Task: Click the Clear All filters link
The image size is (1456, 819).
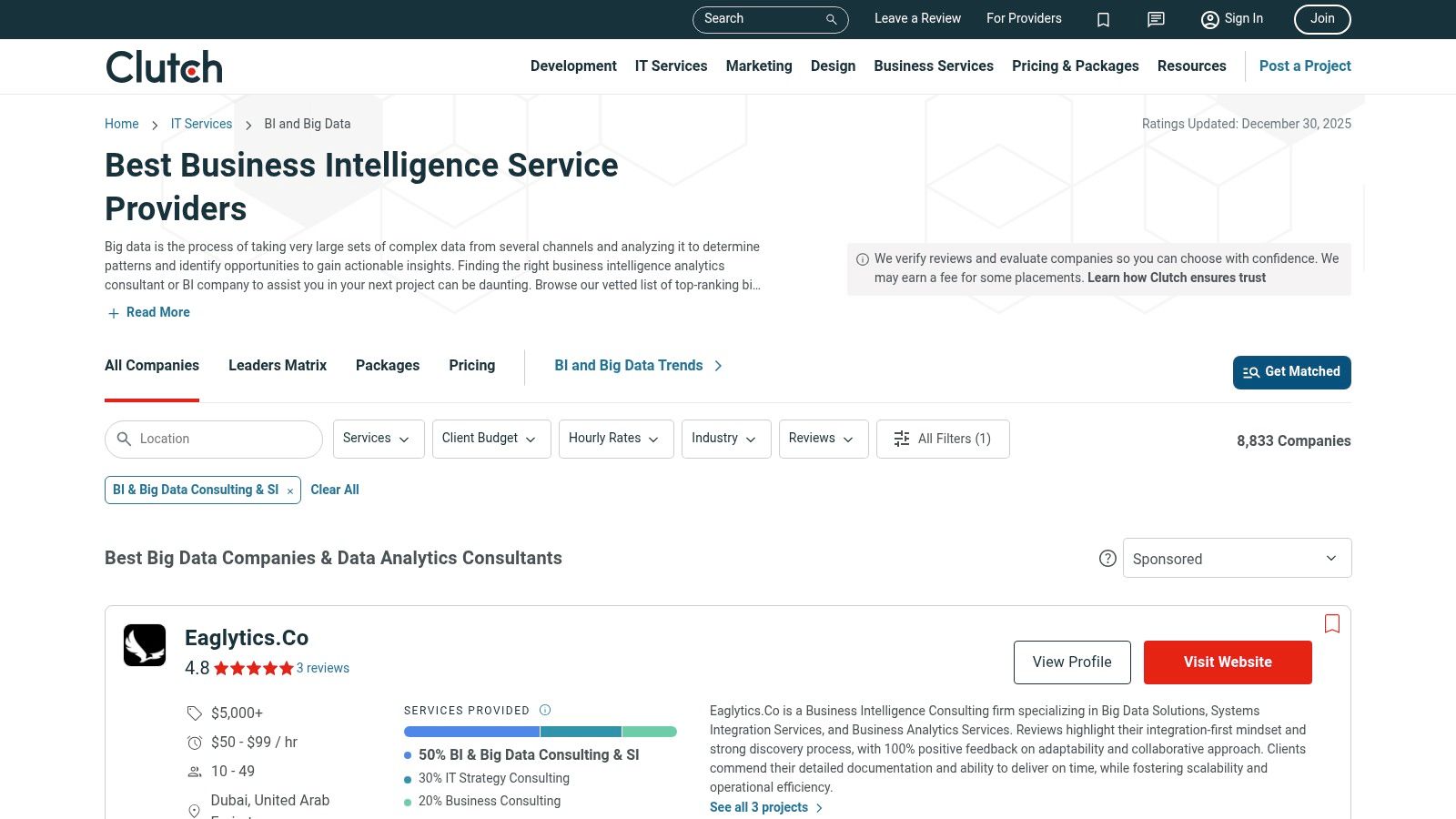Action: click(335, 490)
